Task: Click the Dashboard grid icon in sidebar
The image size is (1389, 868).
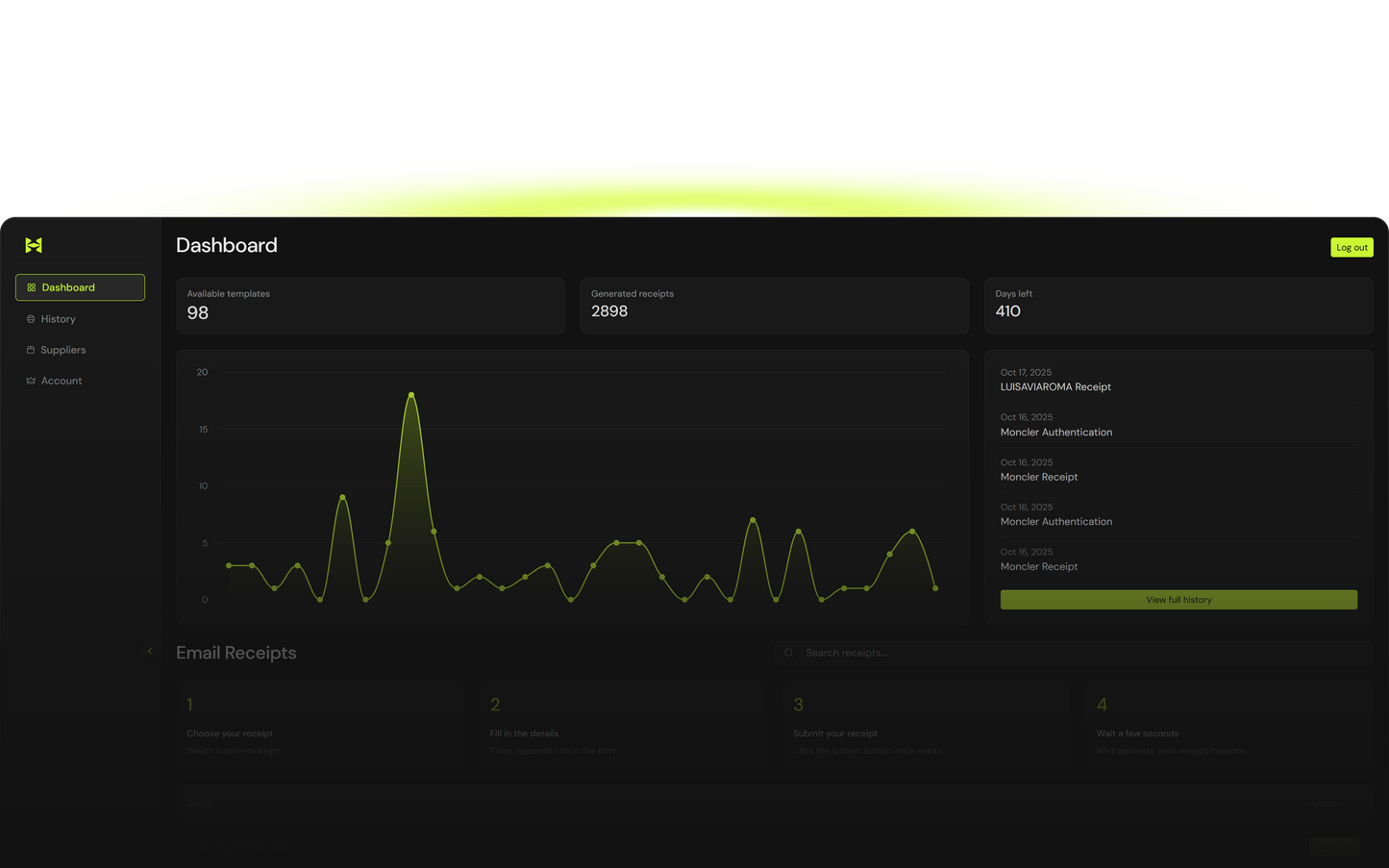Action: point(31,287)
